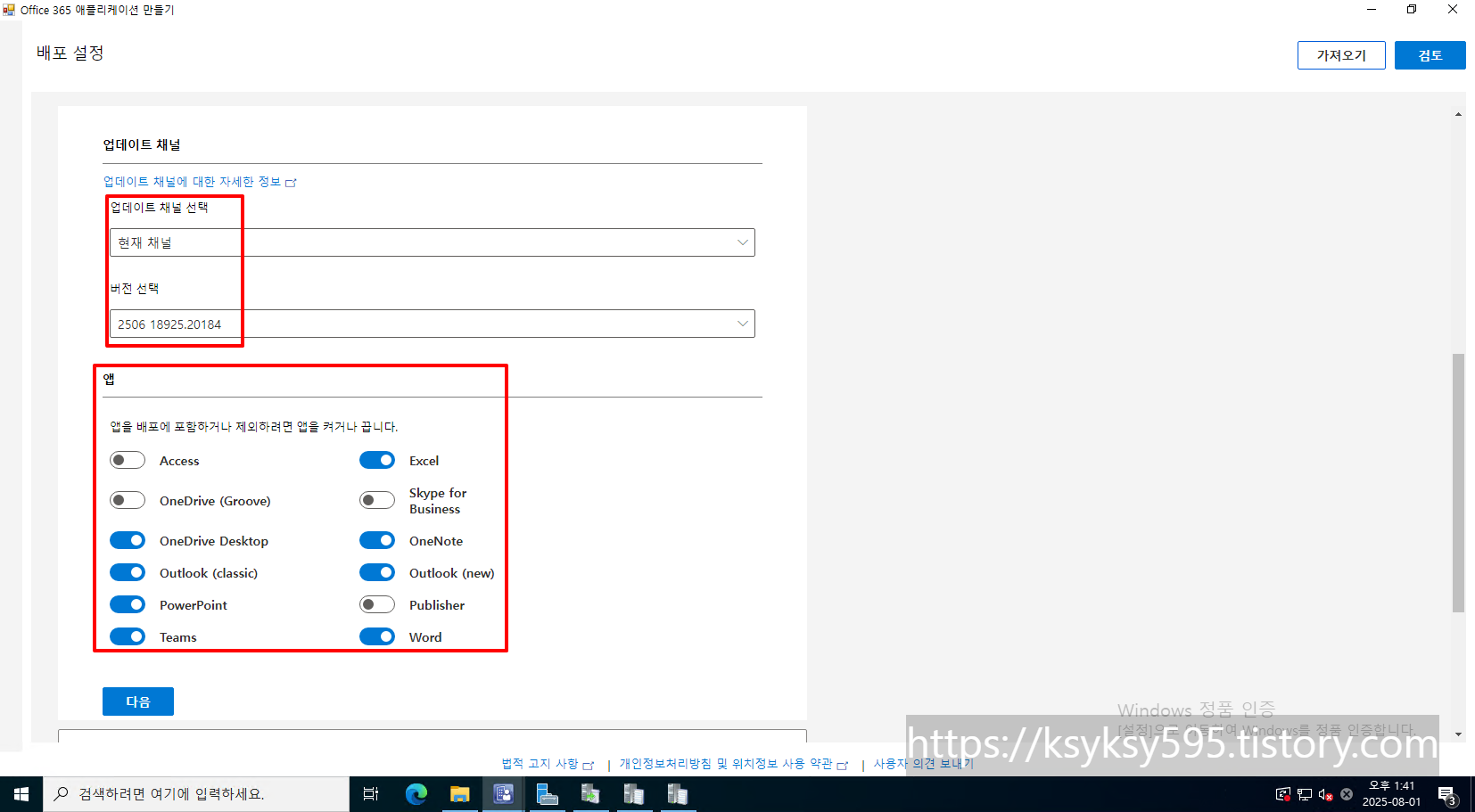The width and height of the screenshot is (1475, 812).
Task: Open the last server-icon app on taskbar
Action: [x=678, y=793]
